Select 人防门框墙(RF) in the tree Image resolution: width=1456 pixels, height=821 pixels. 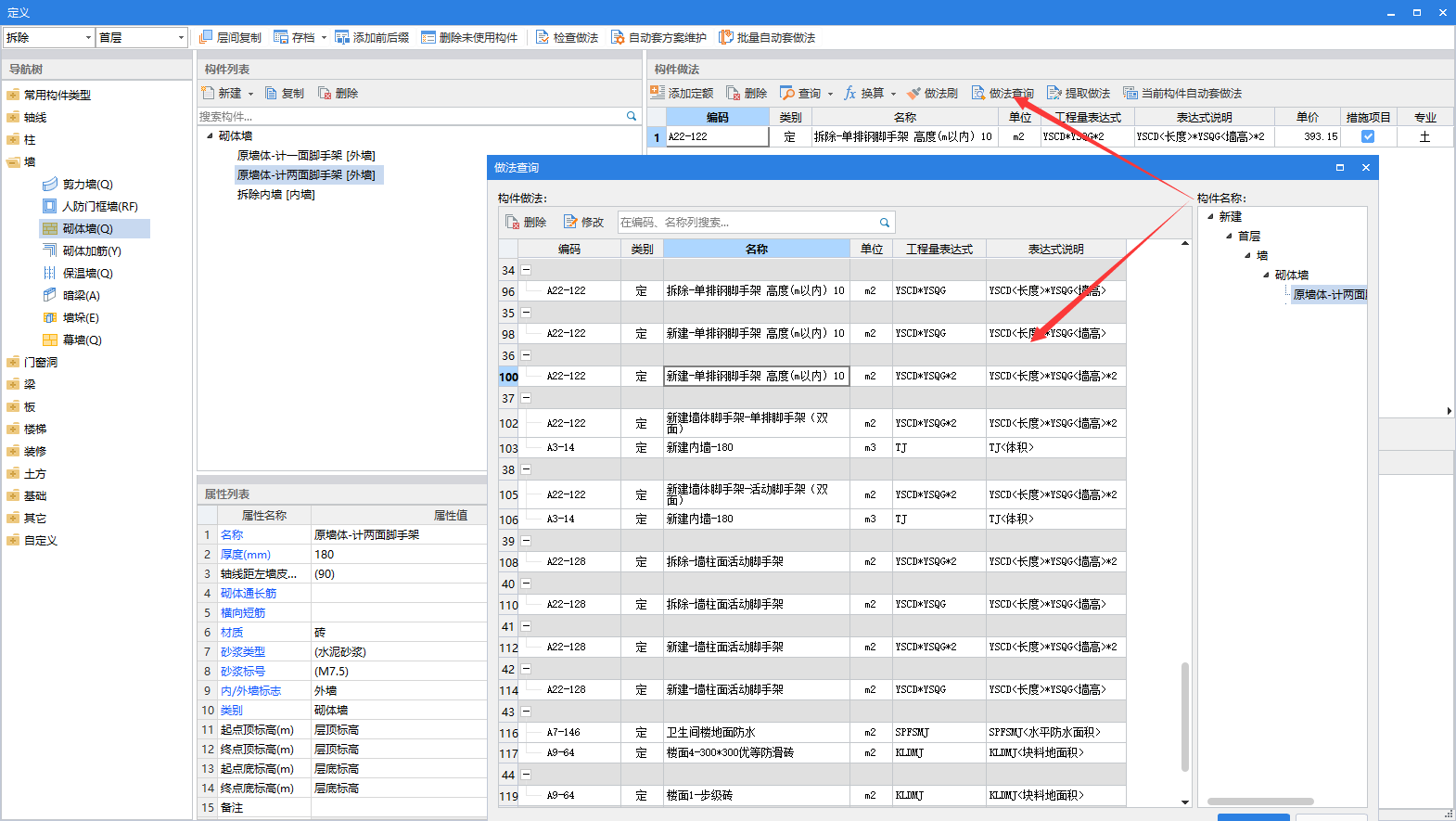click(x=100, y=206)
